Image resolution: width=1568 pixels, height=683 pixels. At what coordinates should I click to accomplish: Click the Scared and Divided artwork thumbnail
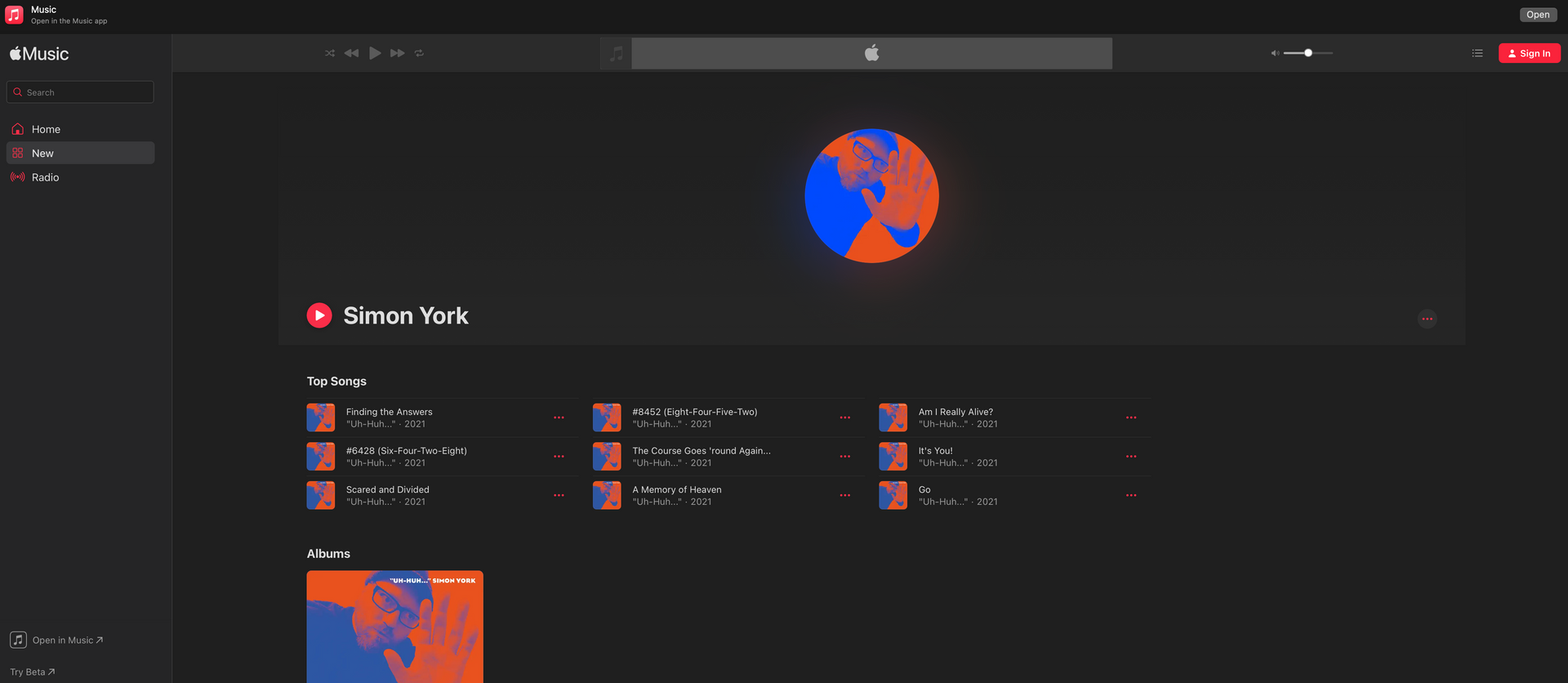(321, 495)
